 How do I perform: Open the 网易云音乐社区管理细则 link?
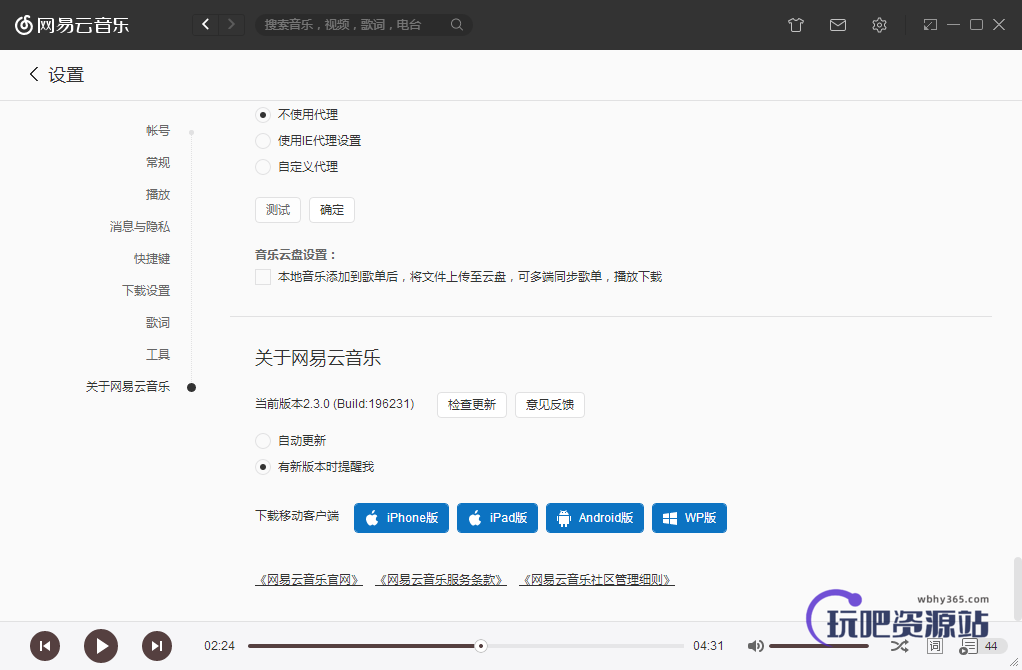coord(597,579)
